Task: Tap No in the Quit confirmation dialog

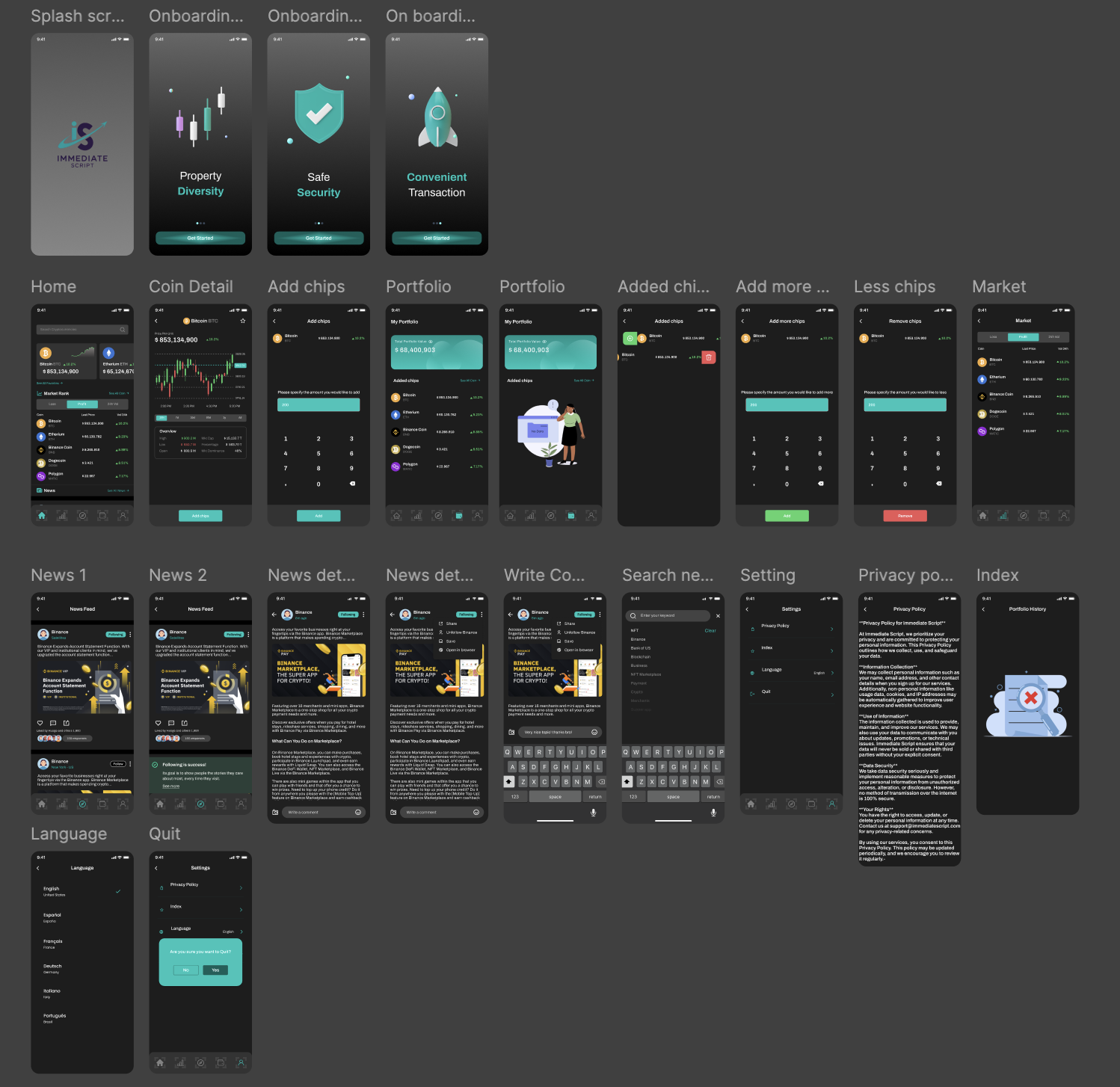Action: (186, 970)
